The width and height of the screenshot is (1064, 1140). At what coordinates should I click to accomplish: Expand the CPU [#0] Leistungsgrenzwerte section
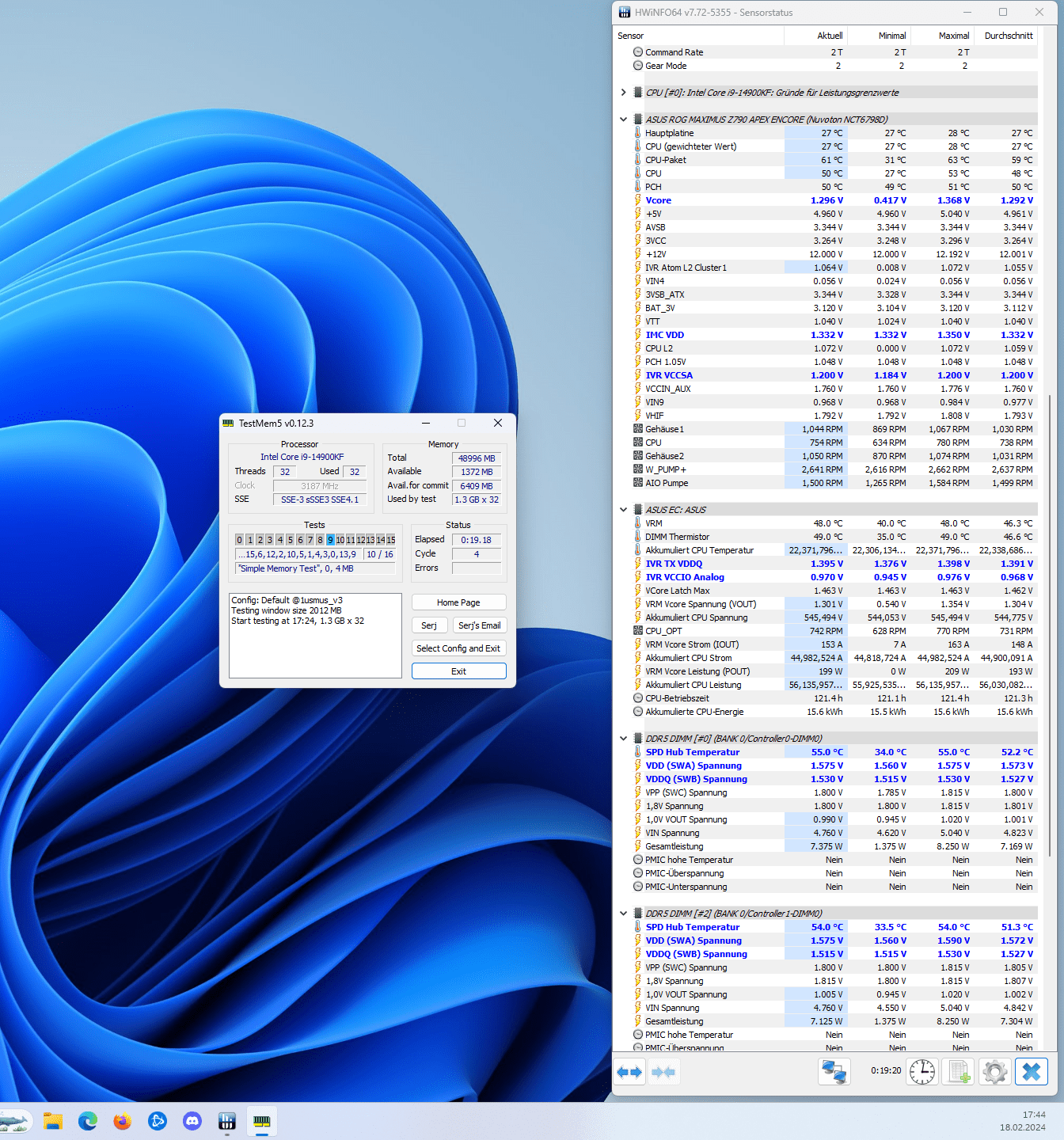point(624,93)
